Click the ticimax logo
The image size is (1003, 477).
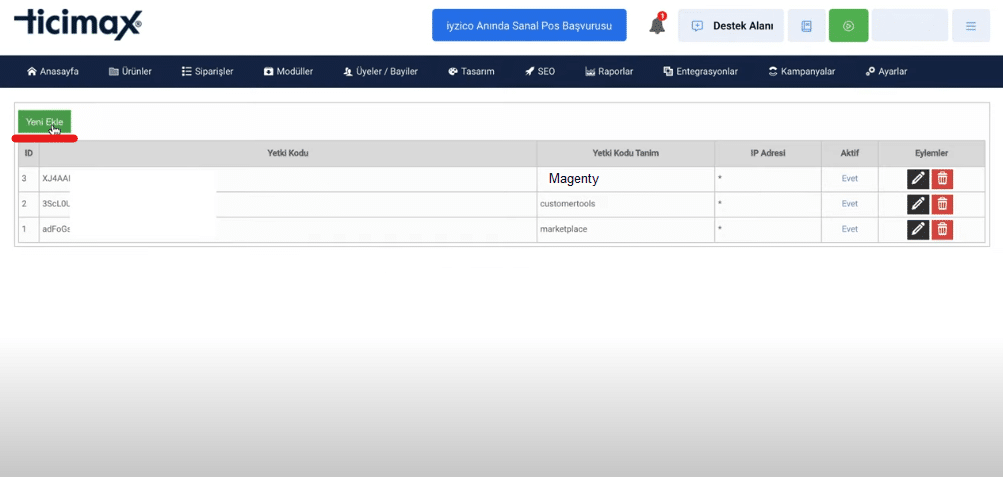[x=78, y=24]
